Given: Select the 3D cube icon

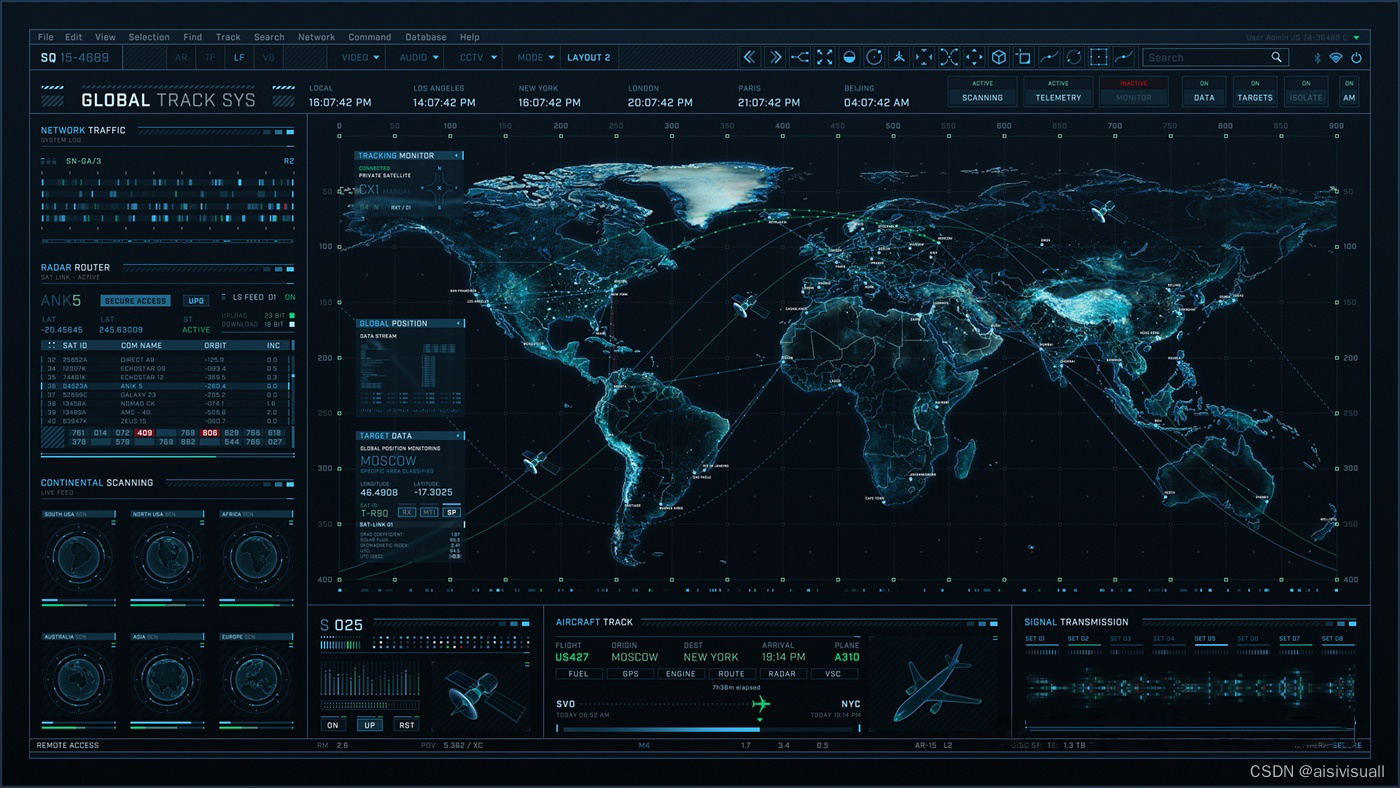Looking at the screenshot, I should [999, 57].
